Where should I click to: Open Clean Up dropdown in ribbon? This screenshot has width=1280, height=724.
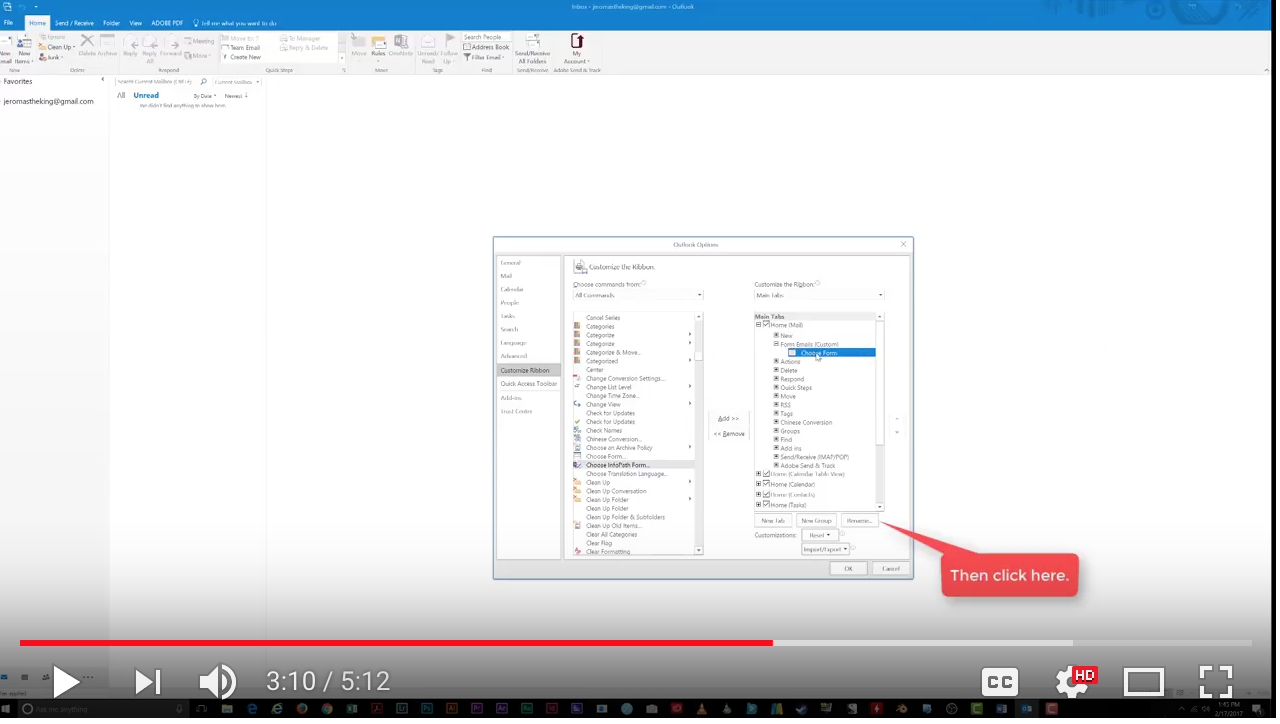click(x=56, y=47)
